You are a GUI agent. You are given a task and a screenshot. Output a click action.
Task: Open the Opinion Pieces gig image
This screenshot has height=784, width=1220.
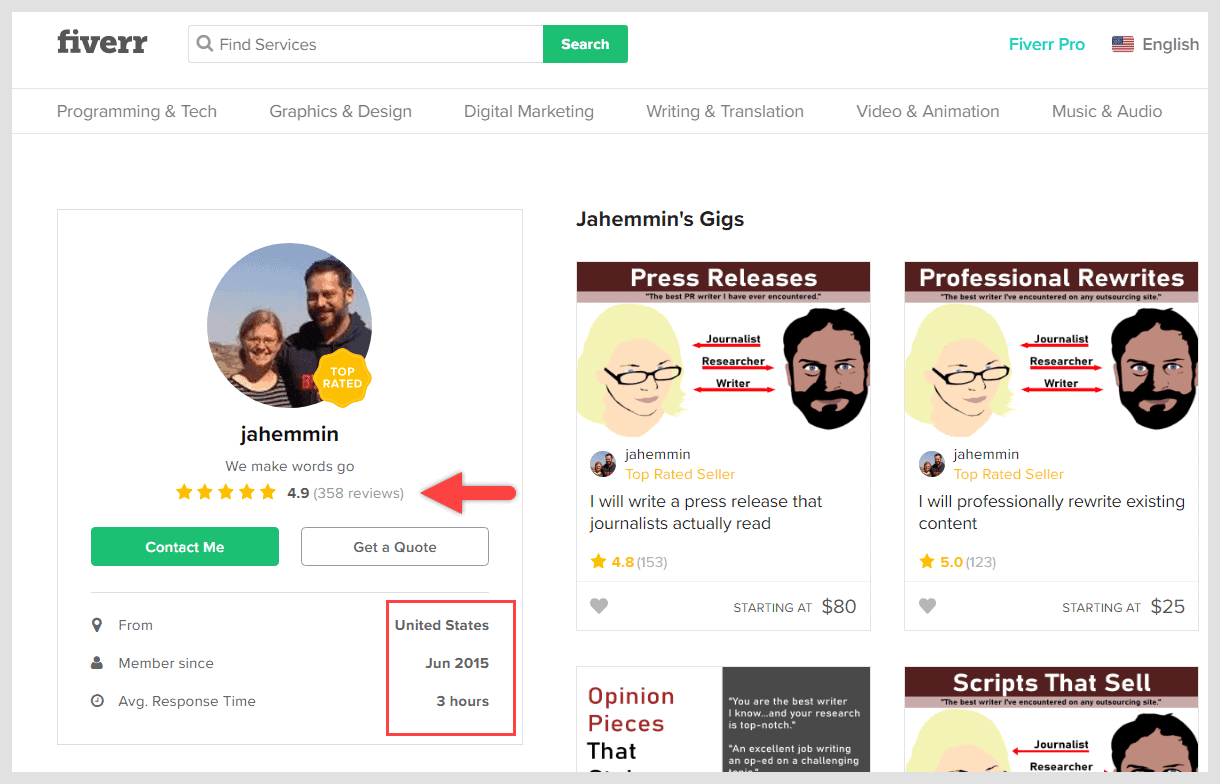click(724, 719)
